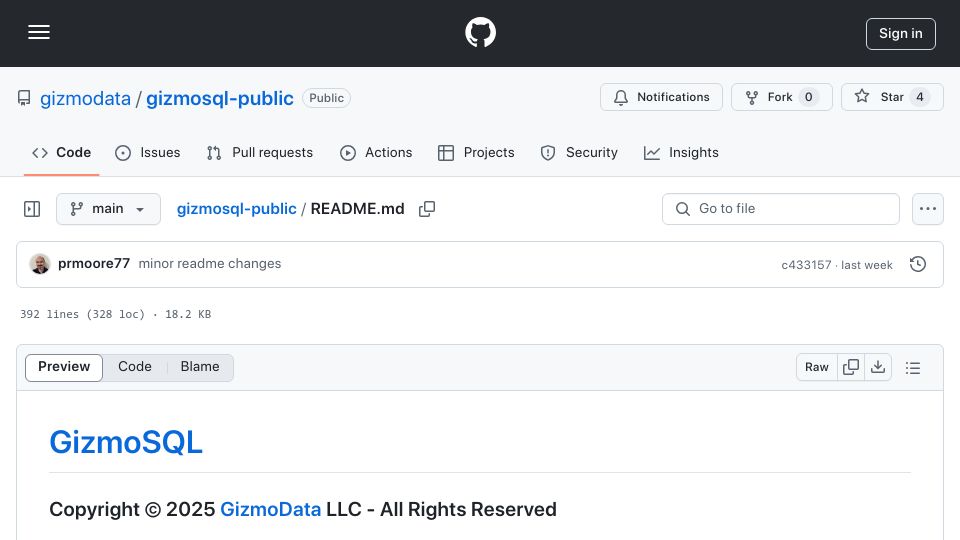Click the '392 lines (328 loc) · 18.2 KB' text
This screenshot has height=540, width=960.
pyautogui.click(x=115, y=314)
